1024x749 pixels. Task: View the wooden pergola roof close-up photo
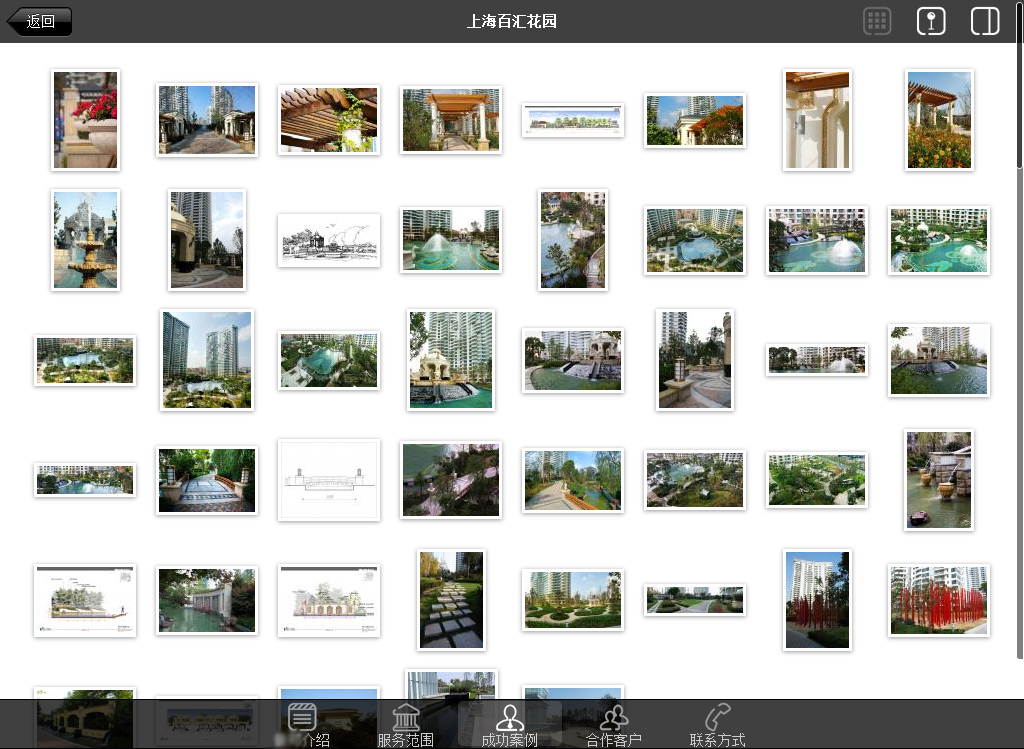[329, 120]
